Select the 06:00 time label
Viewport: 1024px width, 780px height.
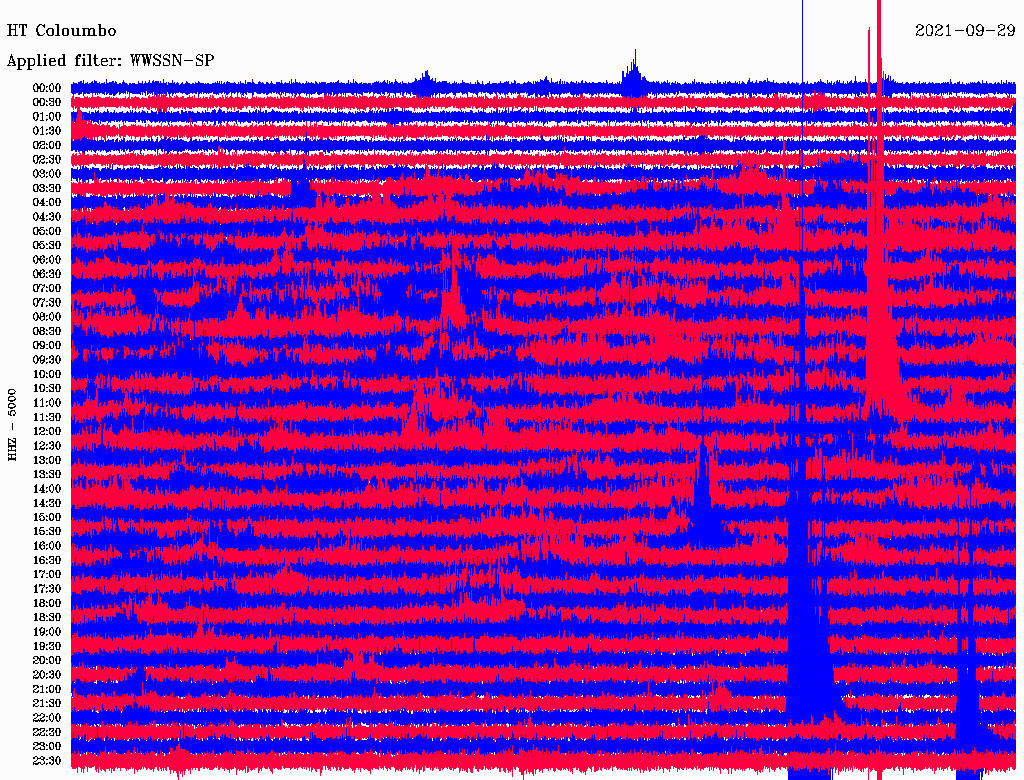47,260
